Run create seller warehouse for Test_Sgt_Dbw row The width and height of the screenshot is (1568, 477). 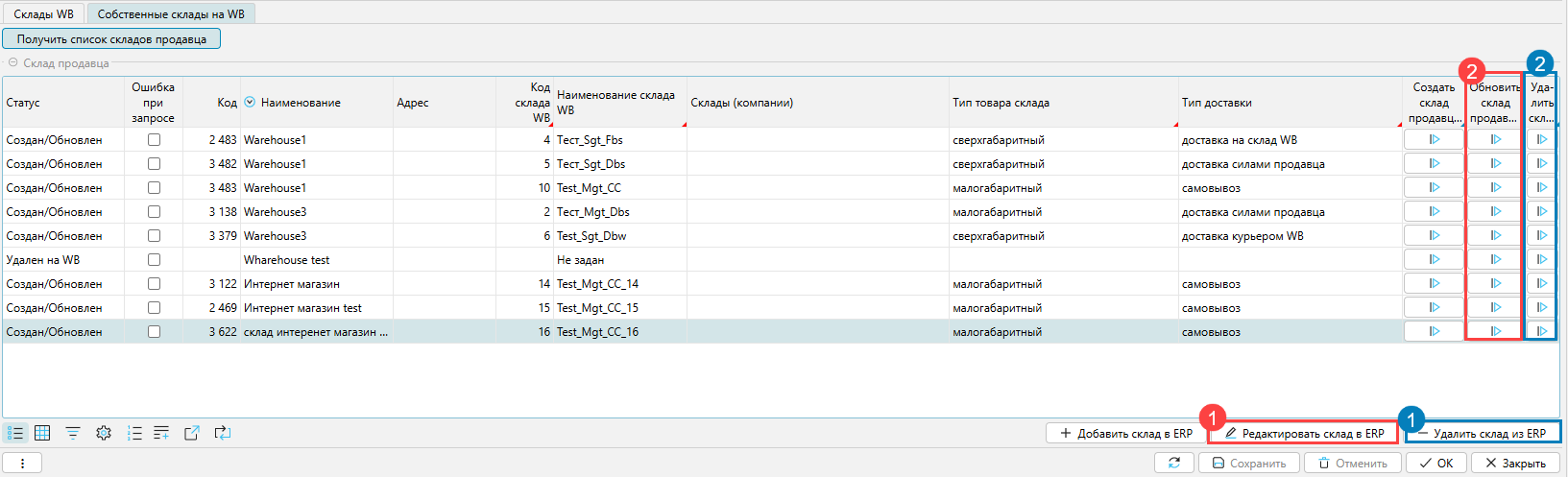pyautogui.click(x=1435, y=235)
